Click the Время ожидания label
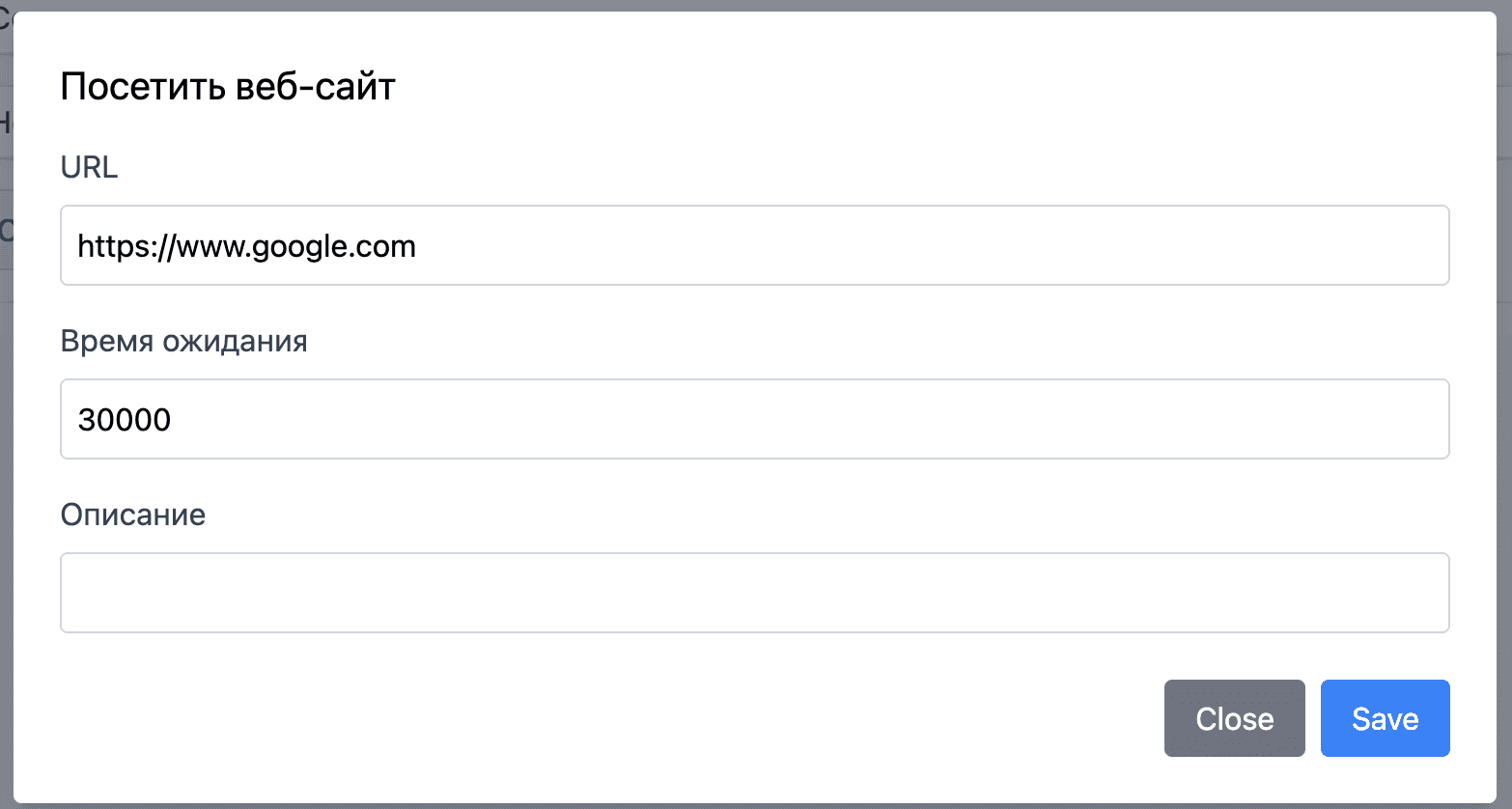Image resolution: width=1512 pixels, height=809 pixels. pyautogui.click(x=183, y=341)
